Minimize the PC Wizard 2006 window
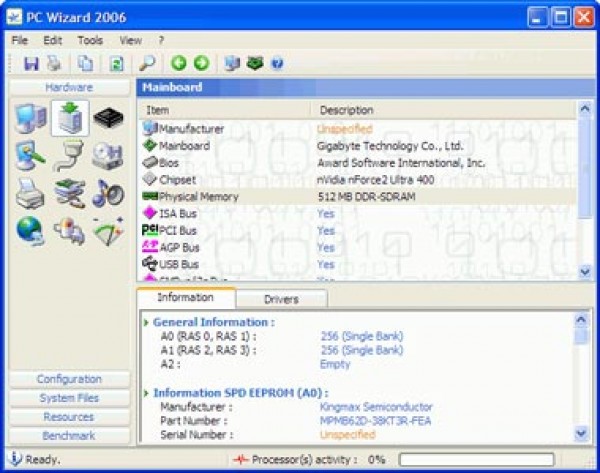The width and height of the screenshot is (600, 473). point(537,17)
